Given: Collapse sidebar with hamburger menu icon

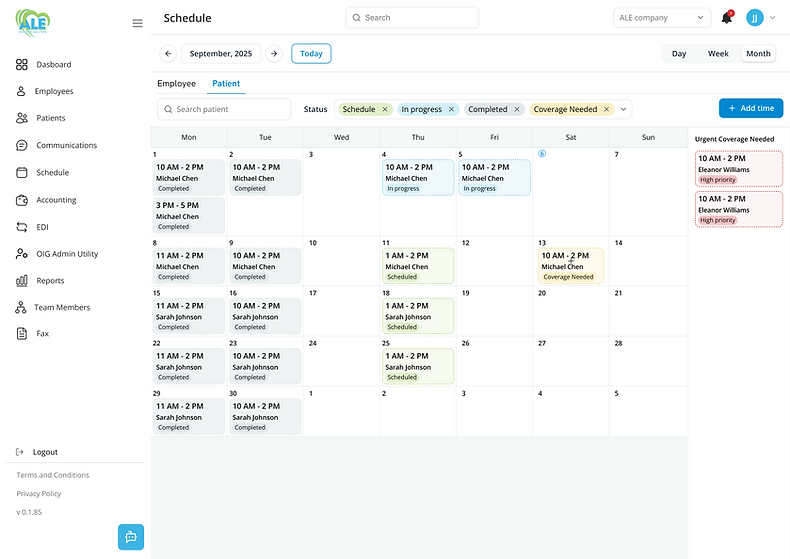Looking at the screenshot, I should coord(137,23).
